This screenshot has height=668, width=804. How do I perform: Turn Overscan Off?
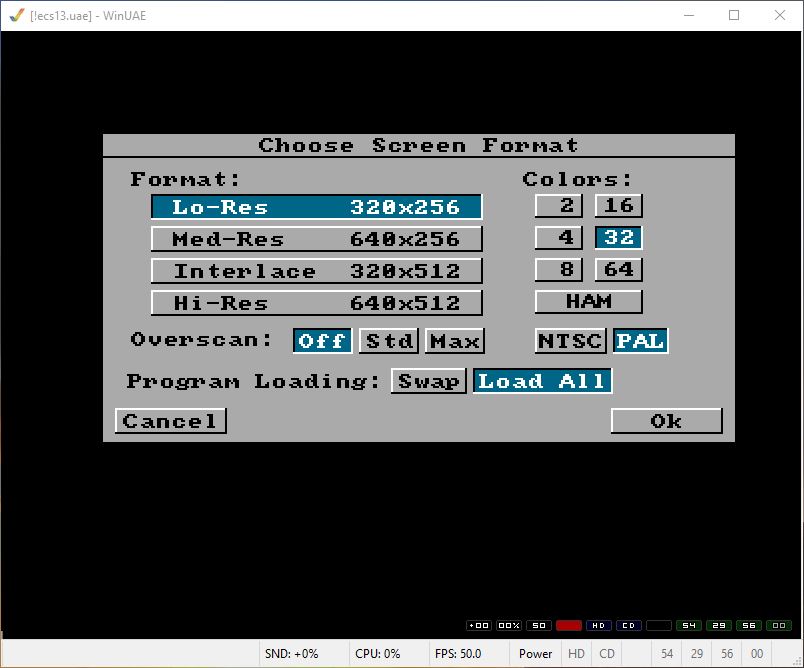(x=322, y=341)
